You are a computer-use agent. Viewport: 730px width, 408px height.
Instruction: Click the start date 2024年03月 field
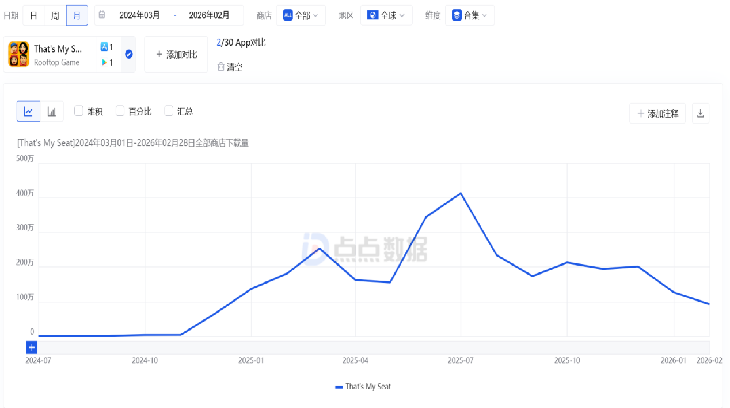click(139, 15)
